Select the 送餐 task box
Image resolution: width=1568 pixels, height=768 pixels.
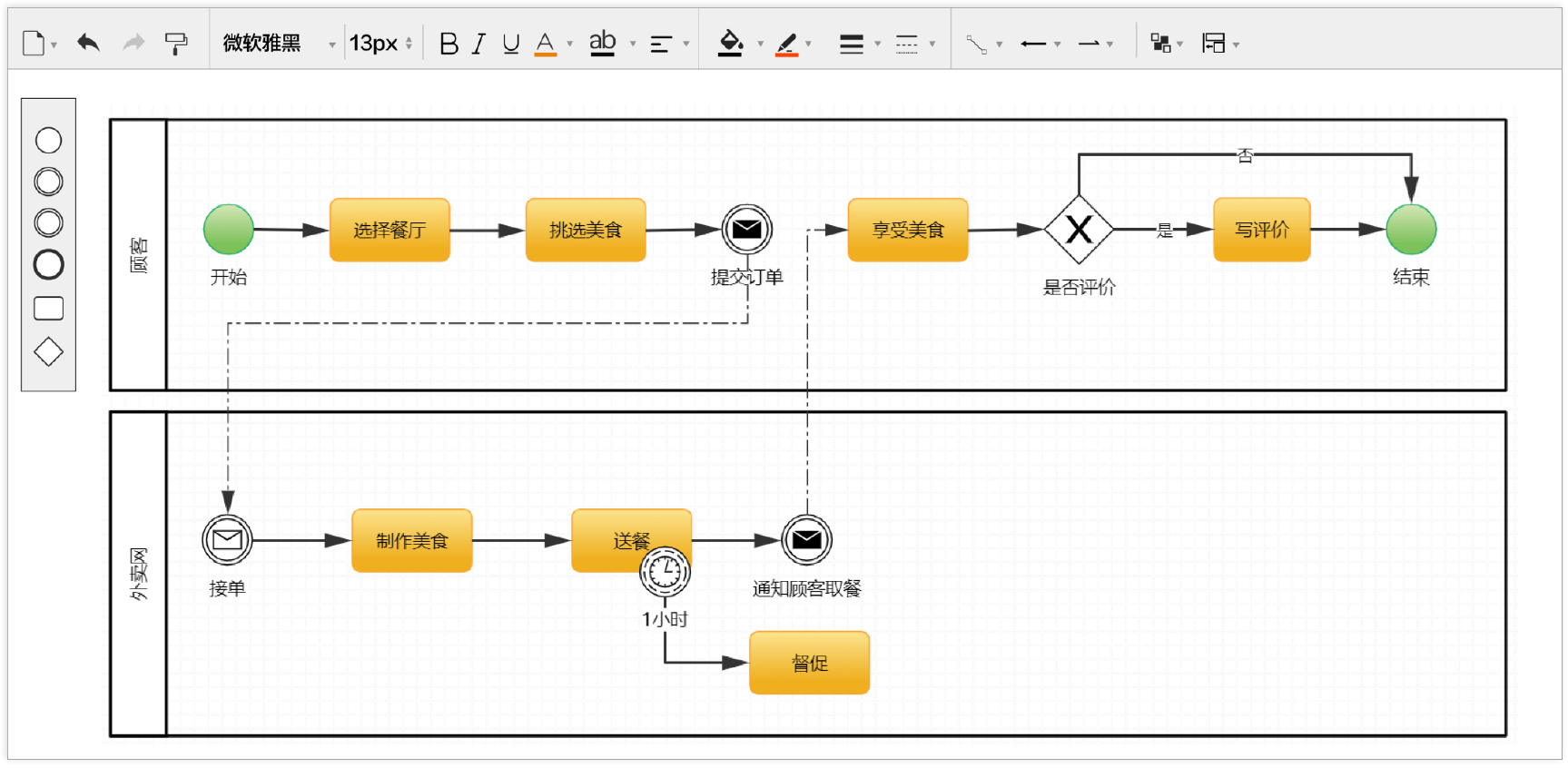click(632, 540)
